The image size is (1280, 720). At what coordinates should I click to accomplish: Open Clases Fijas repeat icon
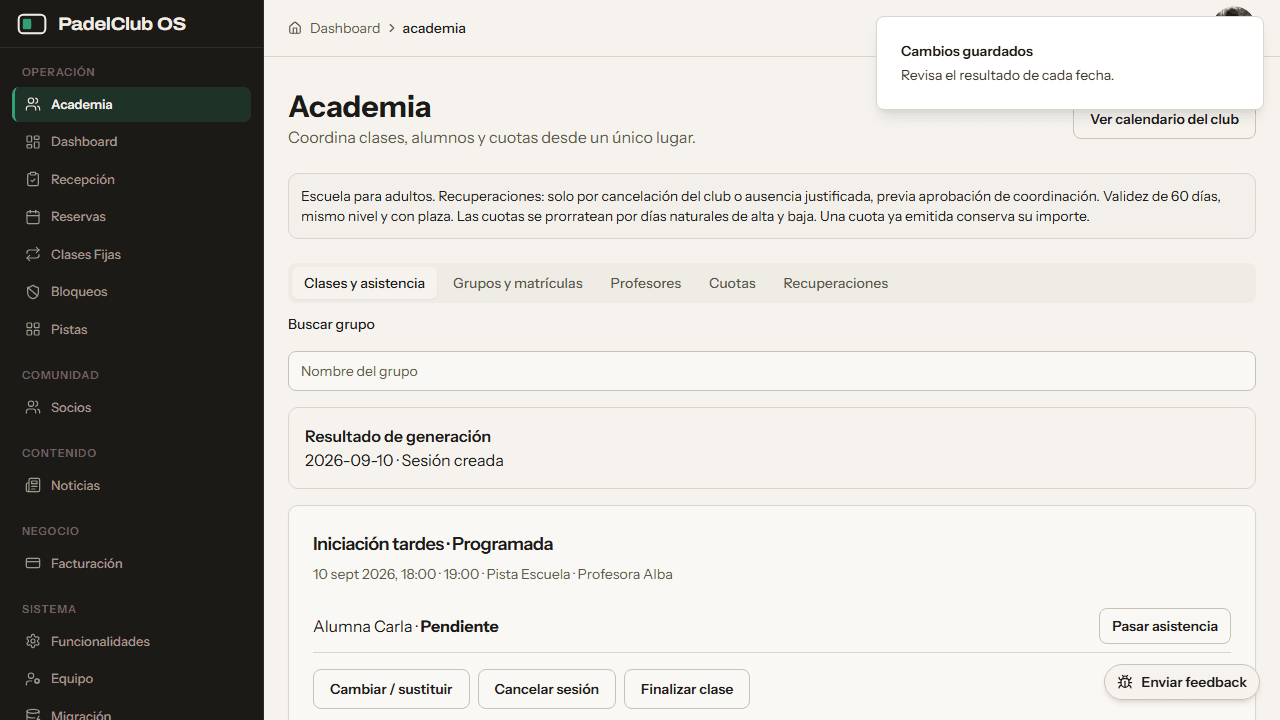pos(33,254)
